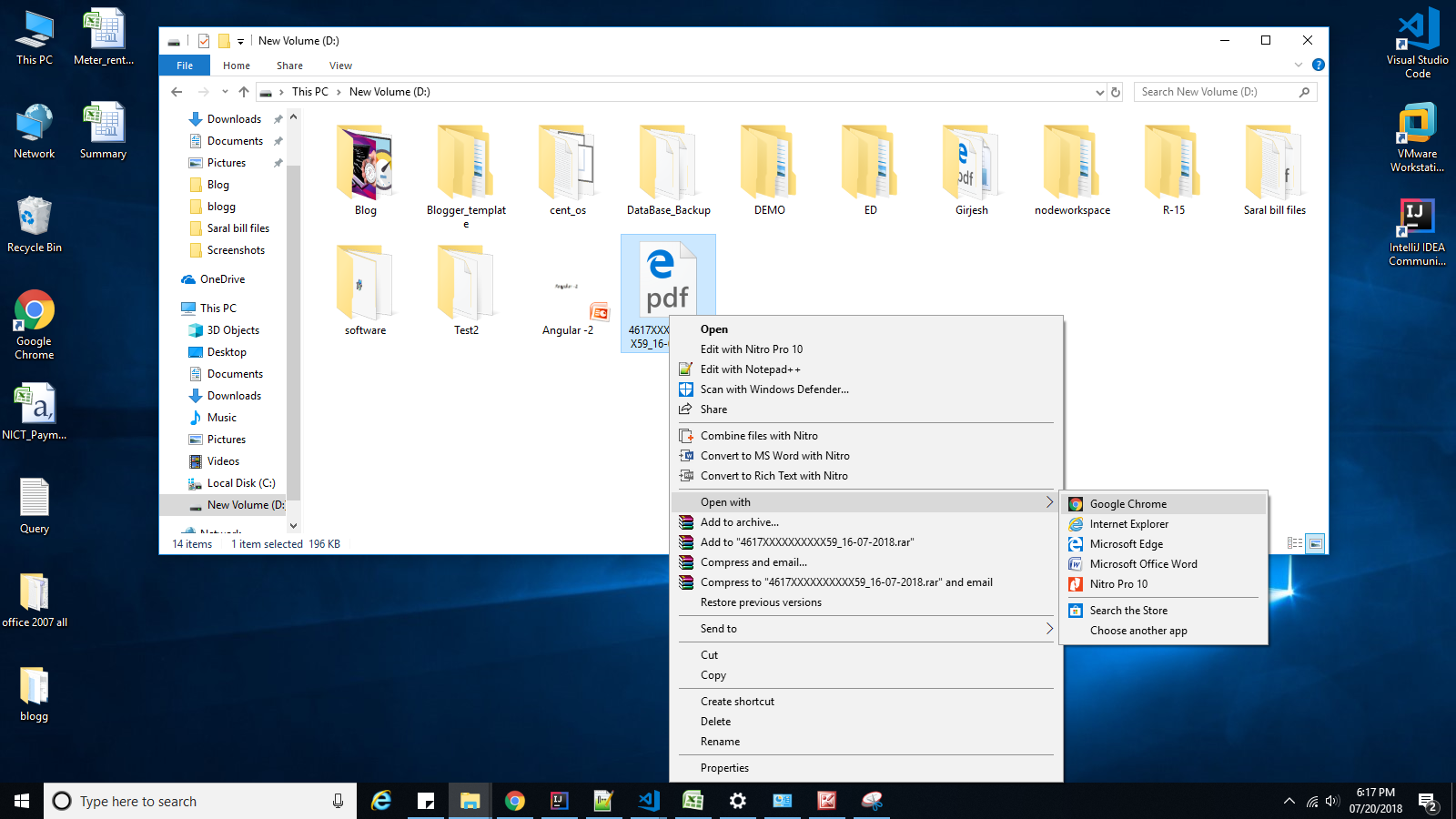Viewport: 1456px width, 819px height.
Task: Select the Saral bill files folder icon
Action: (1275, 162)
